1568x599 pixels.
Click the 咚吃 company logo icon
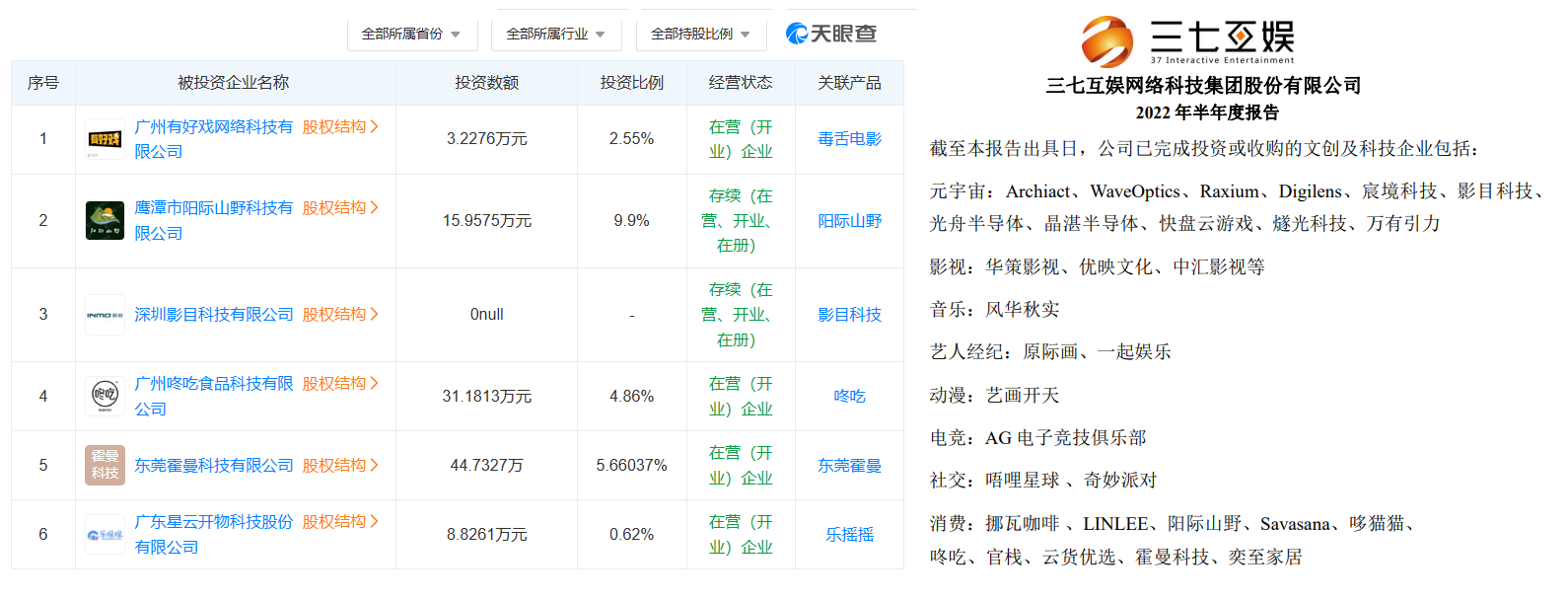click(x=105, y=396)
